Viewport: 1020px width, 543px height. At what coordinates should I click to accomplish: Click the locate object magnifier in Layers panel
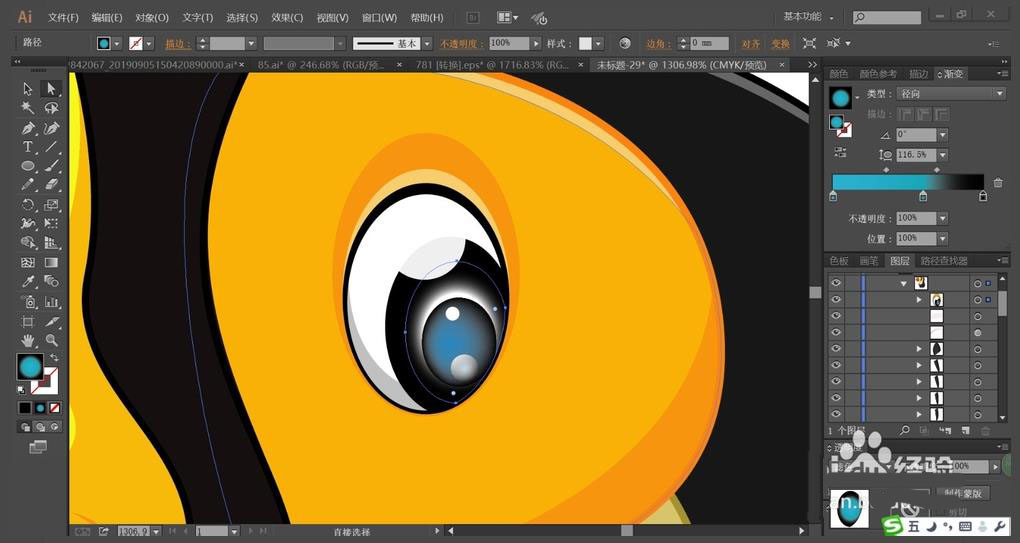(904, 430)
